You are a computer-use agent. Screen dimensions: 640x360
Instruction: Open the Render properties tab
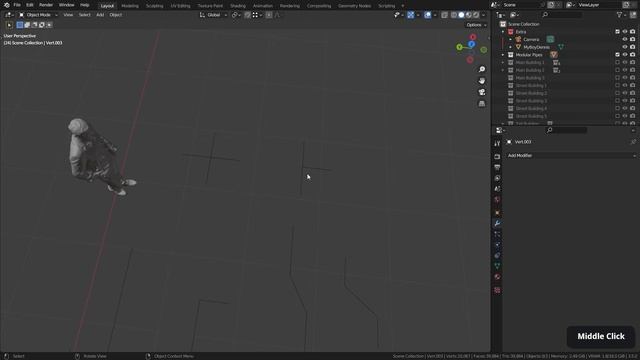coord(497,157)
